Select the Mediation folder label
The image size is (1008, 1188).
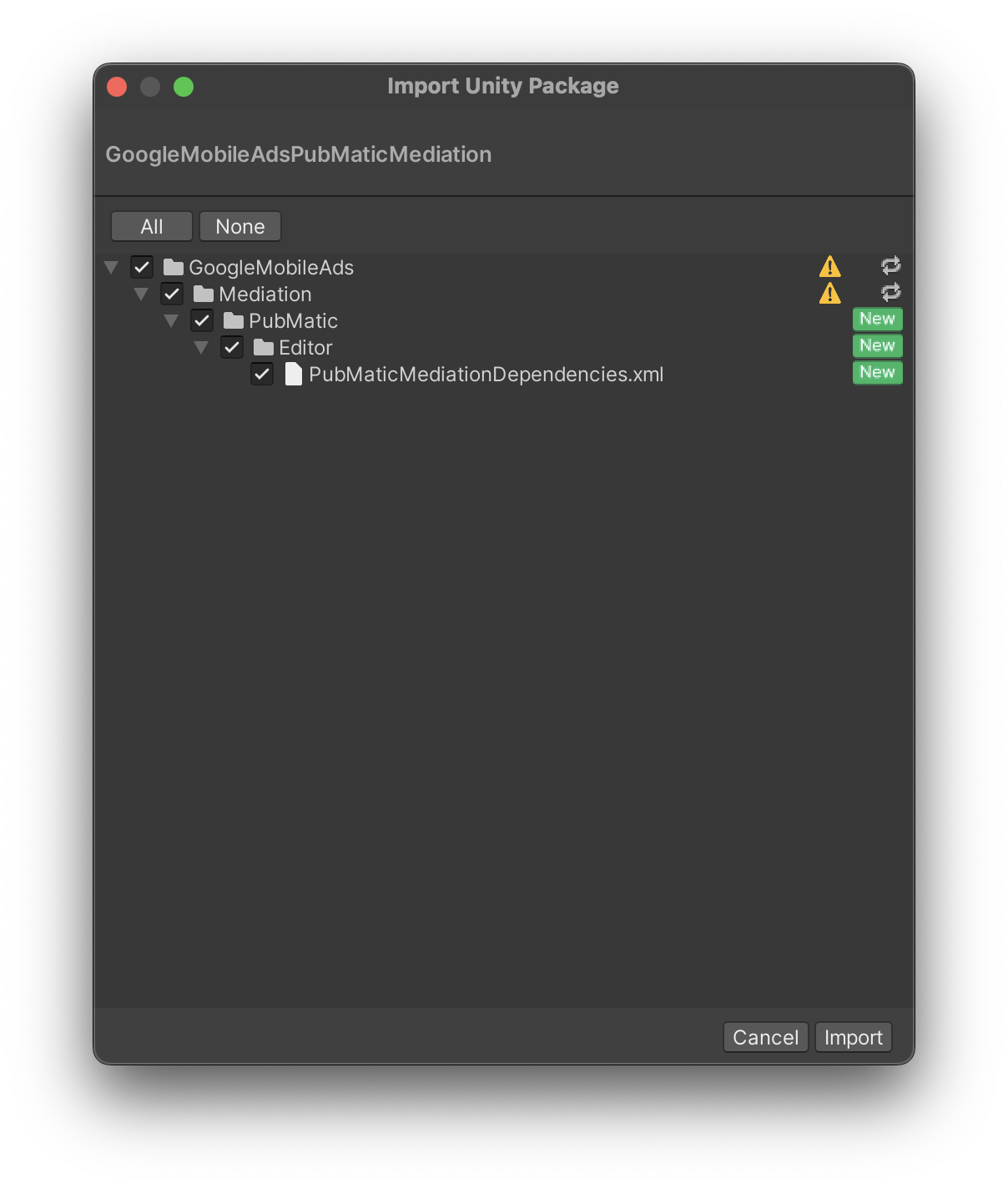pos(264,293)
